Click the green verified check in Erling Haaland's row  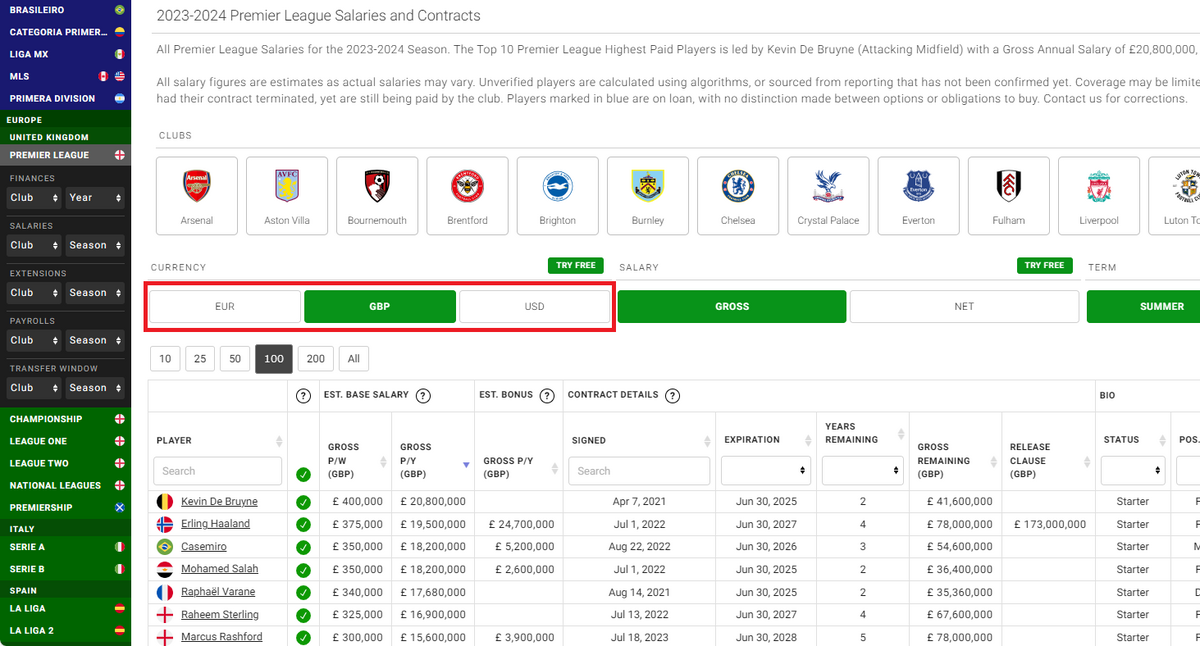point(303,525)
